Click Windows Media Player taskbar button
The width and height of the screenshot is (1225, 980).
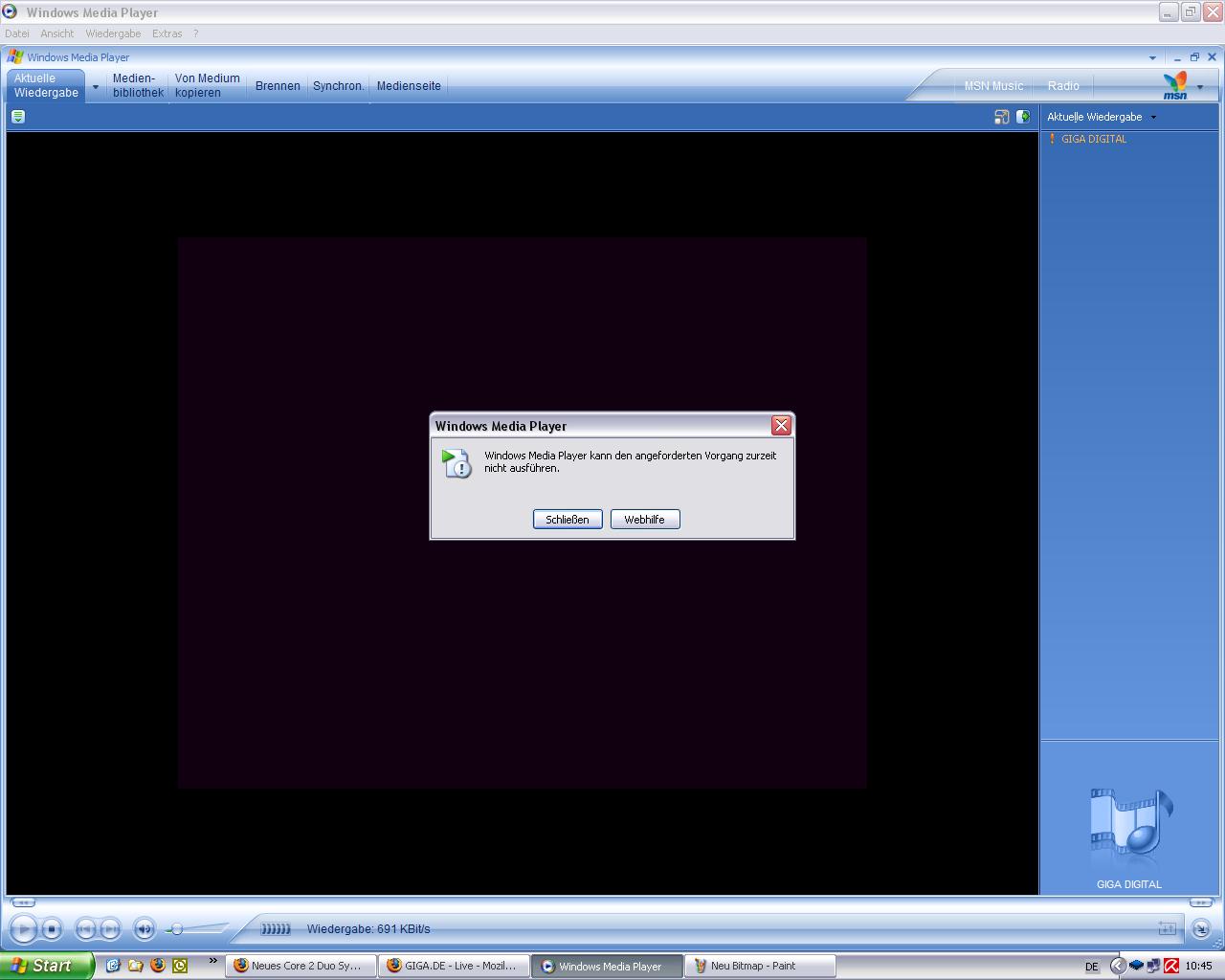pyautogui.click(x=607, y=966)
